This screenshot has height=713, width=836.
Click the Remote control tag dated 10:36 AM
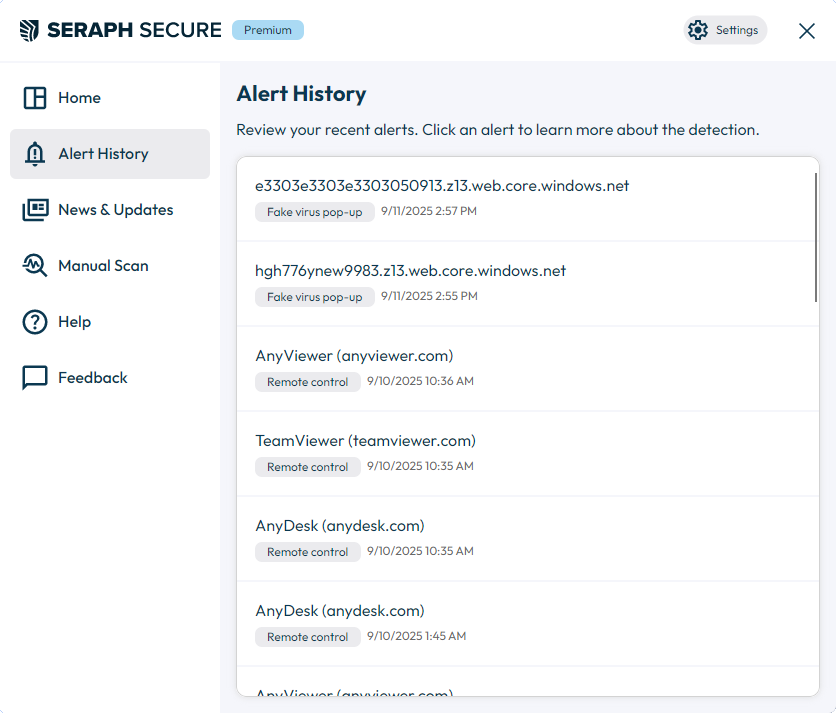(x=308, y=382)
